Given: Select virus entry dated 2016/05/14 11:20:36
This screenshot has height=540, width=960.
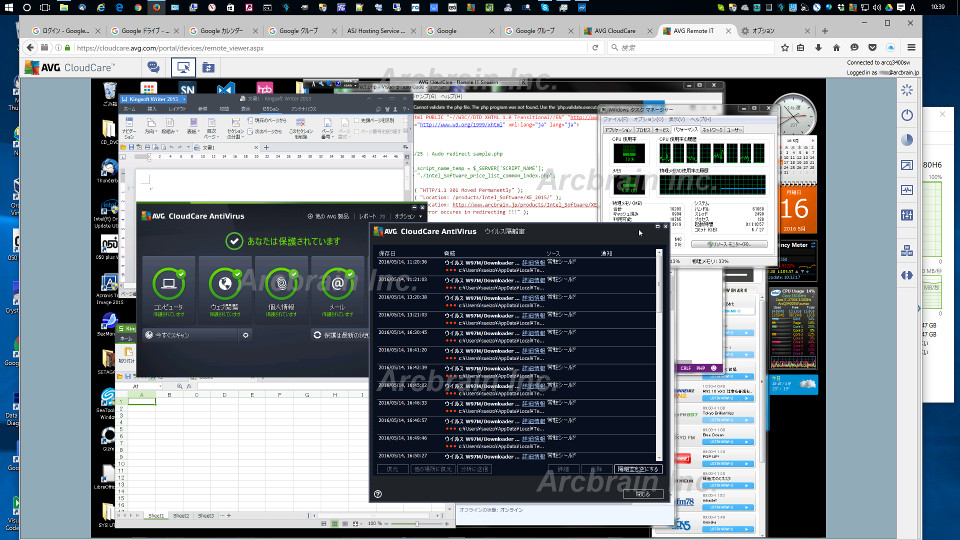Looking at the screenshot, I should click(517, 266).
